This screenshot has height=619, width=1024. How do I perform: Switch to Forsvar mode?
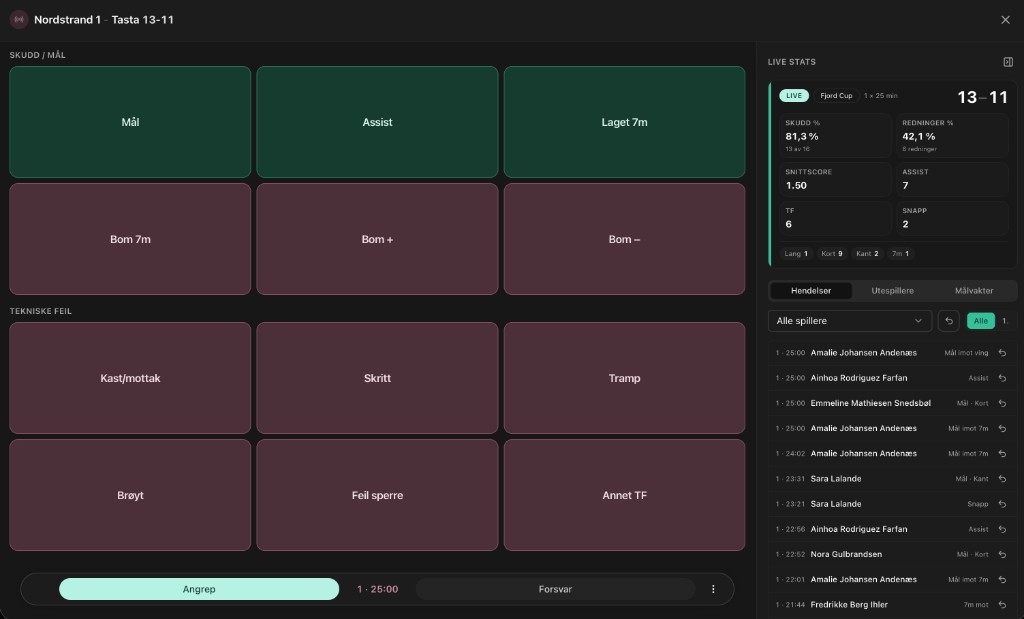[x=555, y=589]
